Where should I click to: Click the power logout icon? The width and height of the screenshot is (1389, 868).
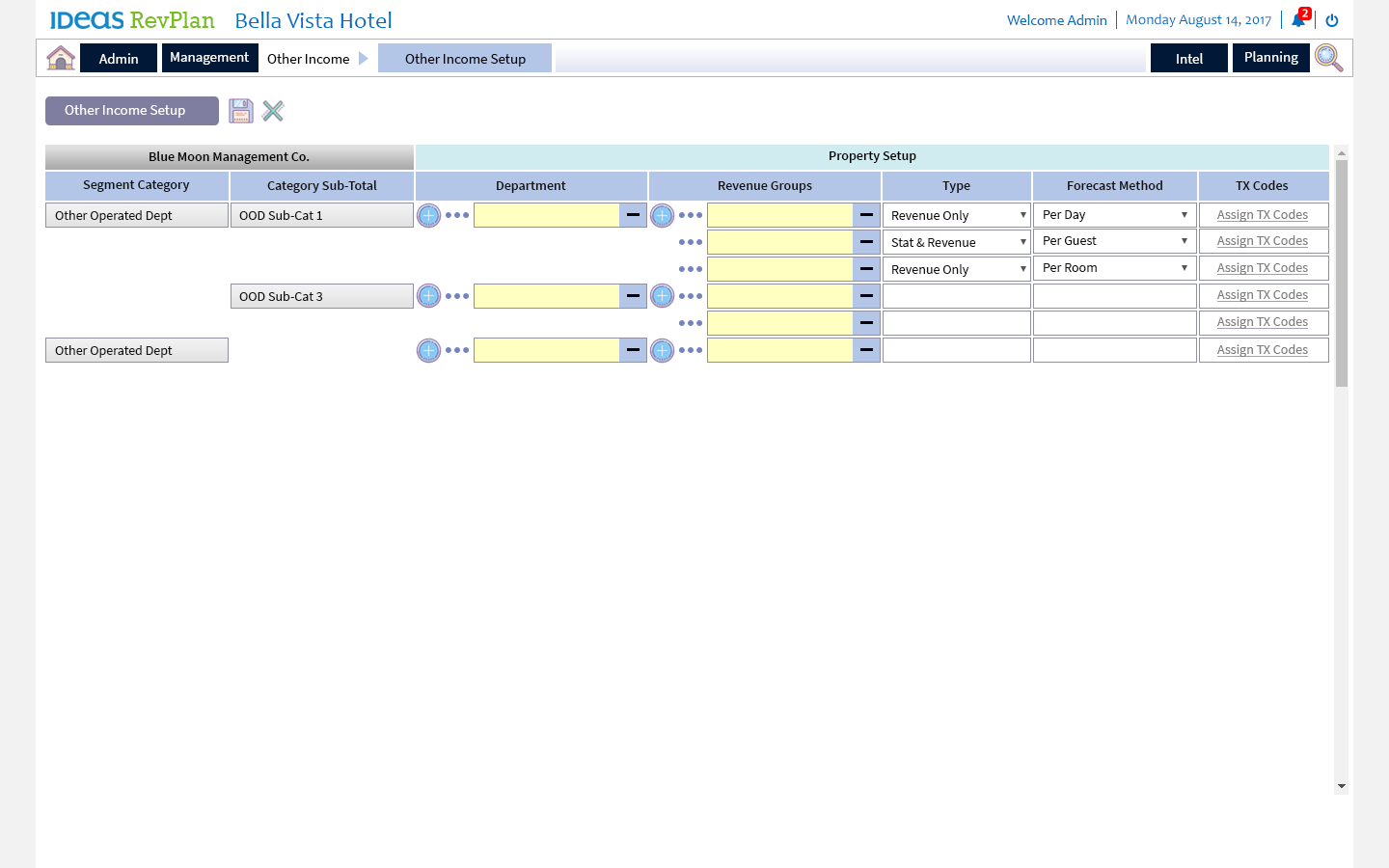click(x=1332, y=20)
